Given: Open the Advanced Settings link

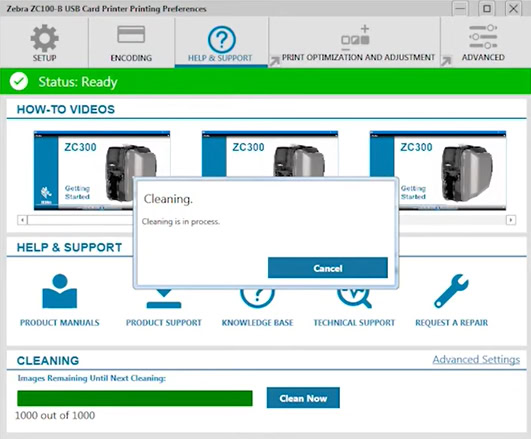Looking at the screenshot, I should pyautogui.click(x=476, y=359).
